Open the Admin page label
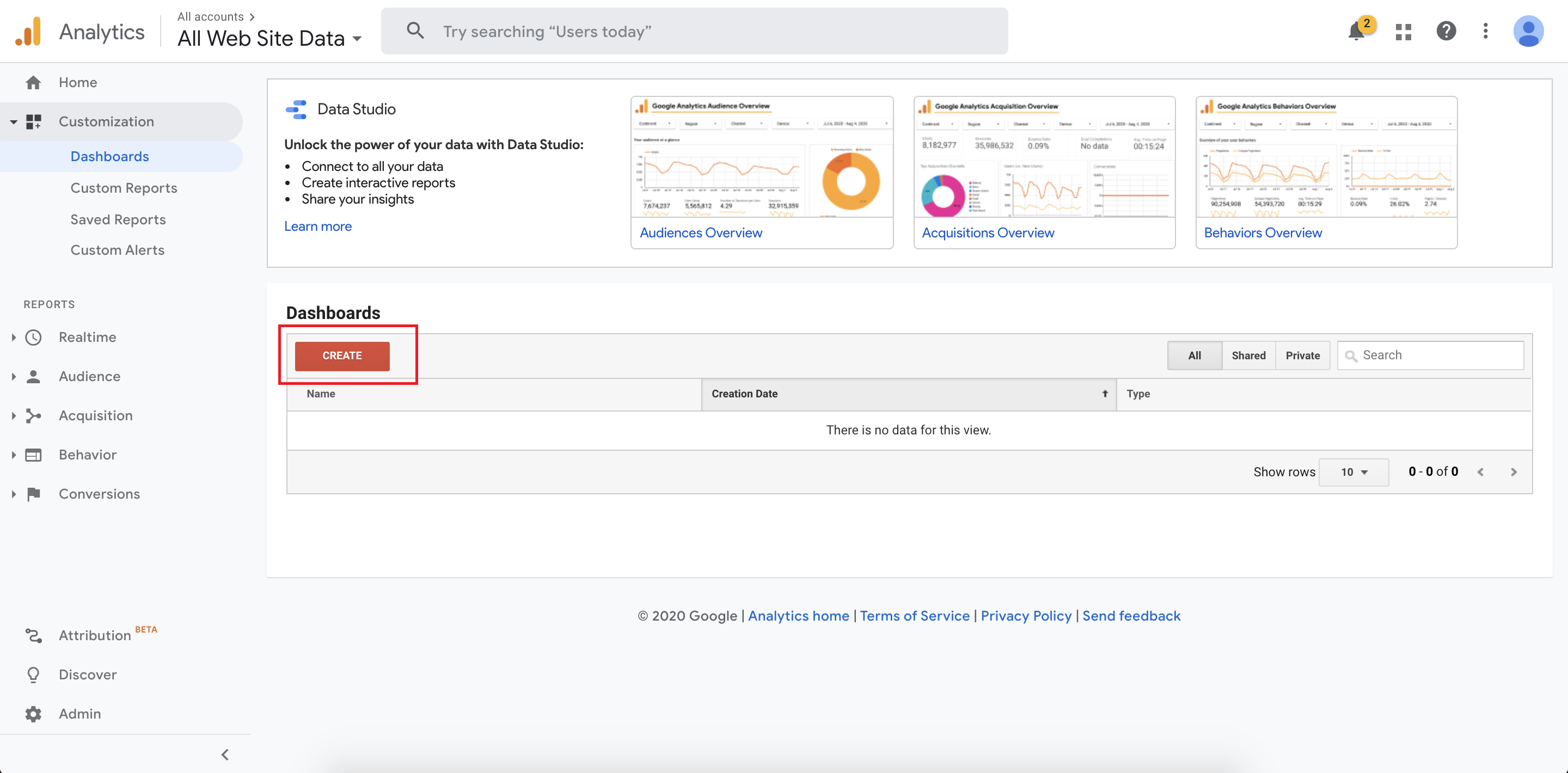 79,713
